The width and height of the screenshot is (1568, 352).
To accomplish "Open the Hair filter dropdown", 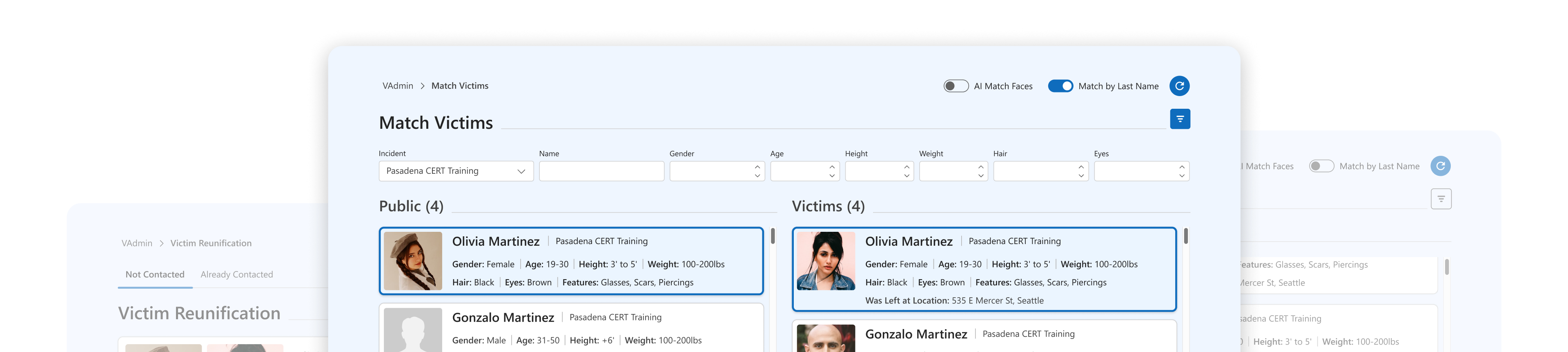I will [x=1040, y=171].
